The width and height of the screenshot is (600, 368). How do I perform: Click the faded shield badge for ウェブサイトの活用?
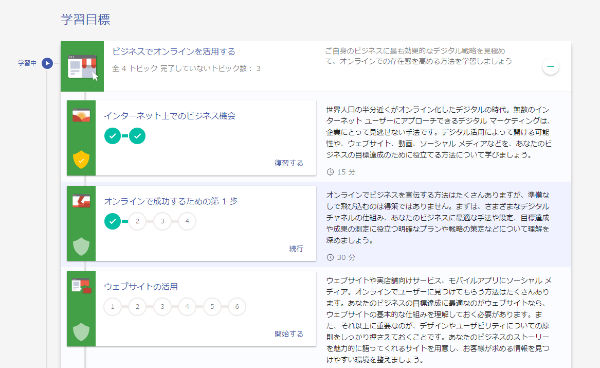(x=81, y=332)
